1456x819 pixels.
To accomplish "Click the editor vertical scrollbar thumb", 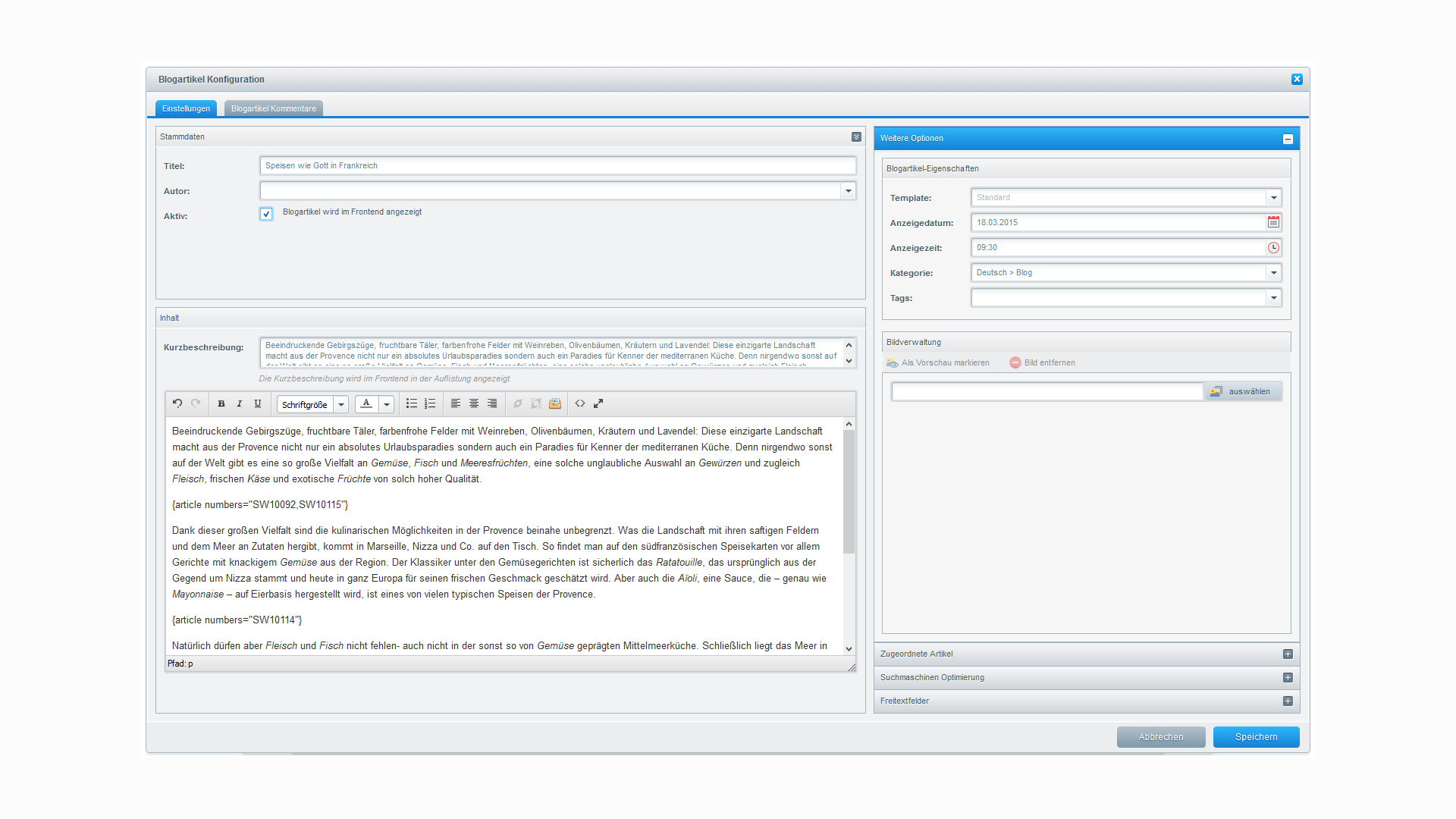I will [849, 491].
